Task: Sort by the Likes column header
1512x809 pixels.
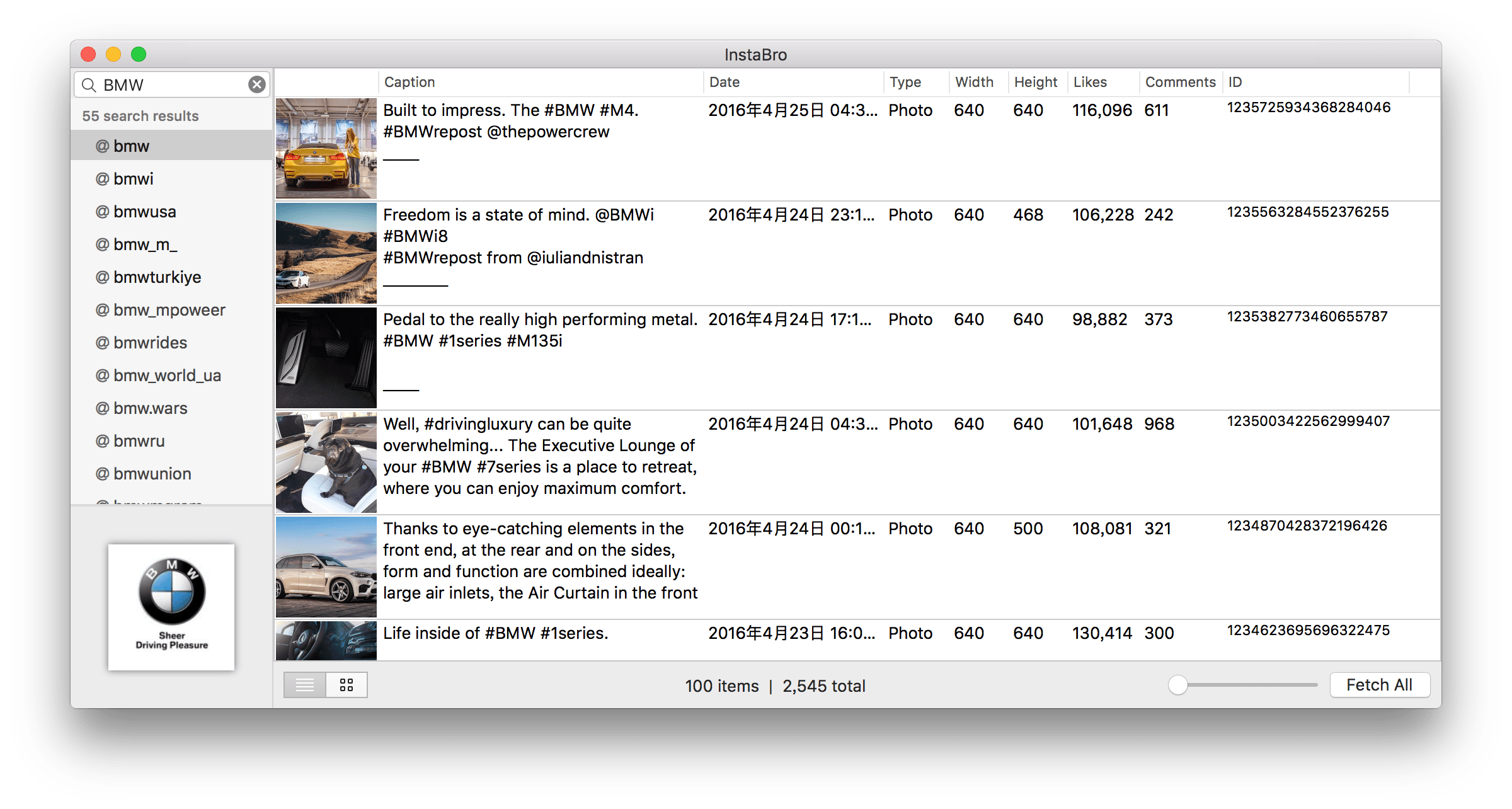Action: 1103,82
